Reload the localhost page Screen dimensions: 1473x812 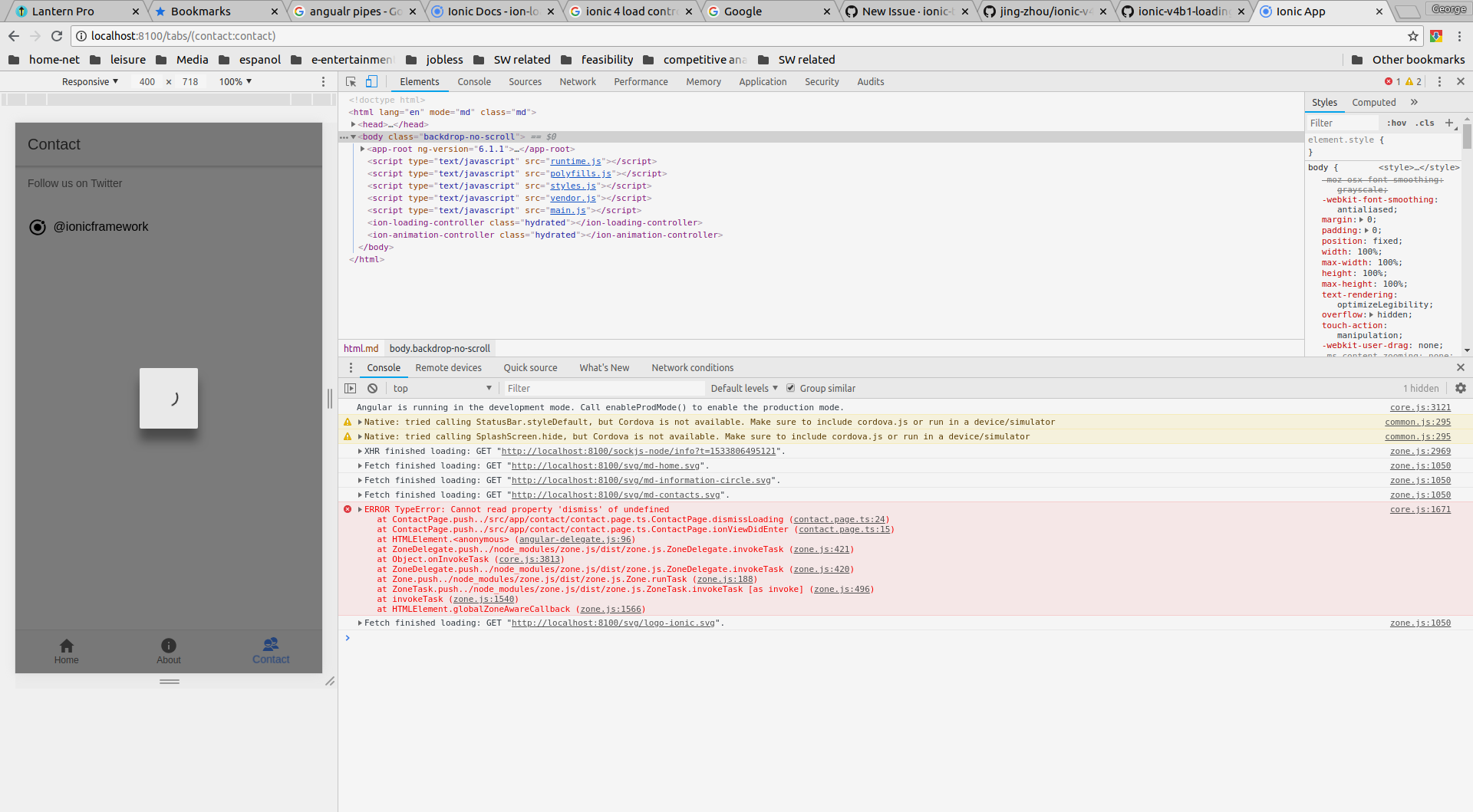(x=56, y=35)
